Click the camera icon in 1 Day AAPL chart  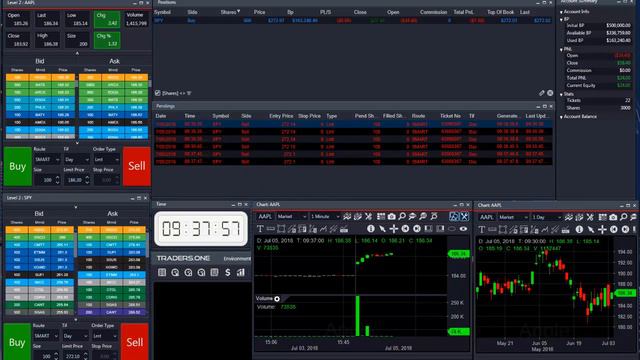point(613,218)
